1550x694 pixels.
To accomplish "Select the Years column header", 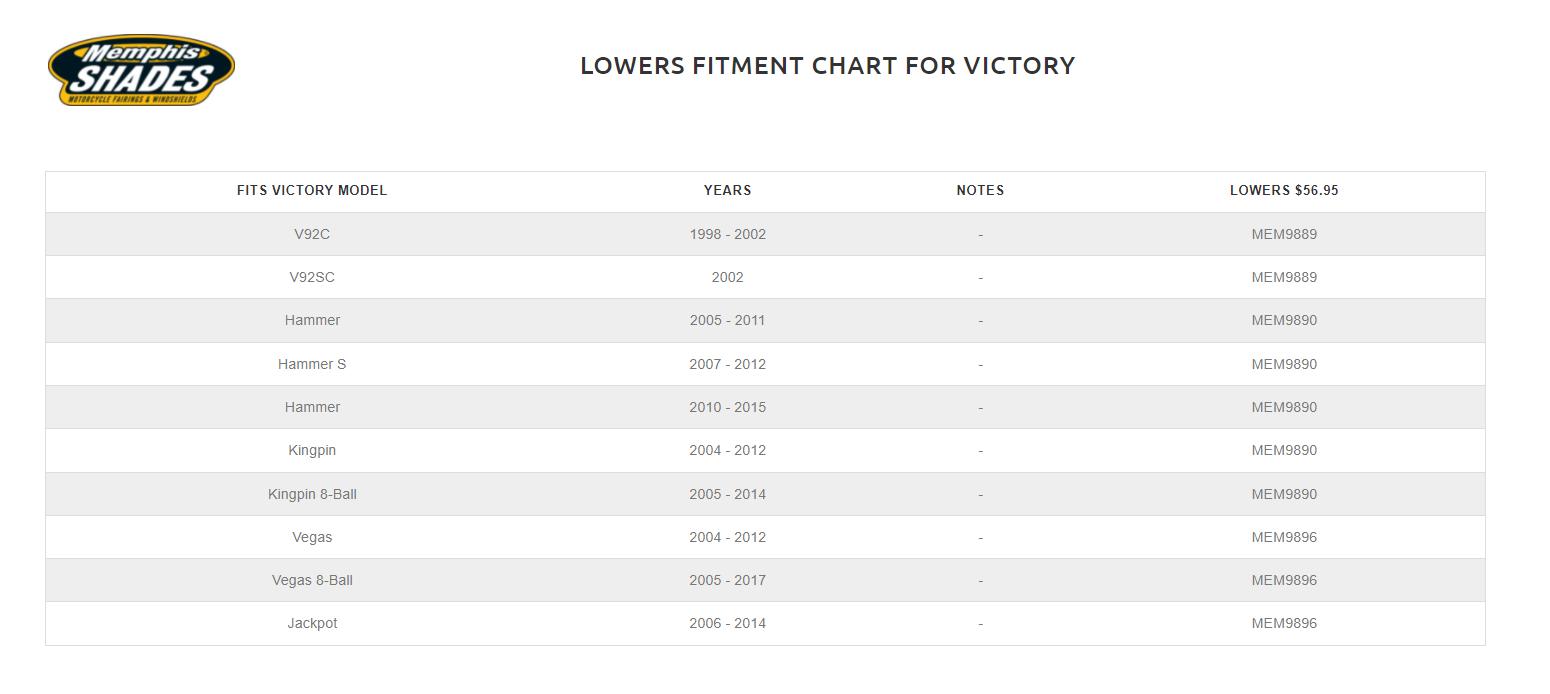I will (727, 190).
